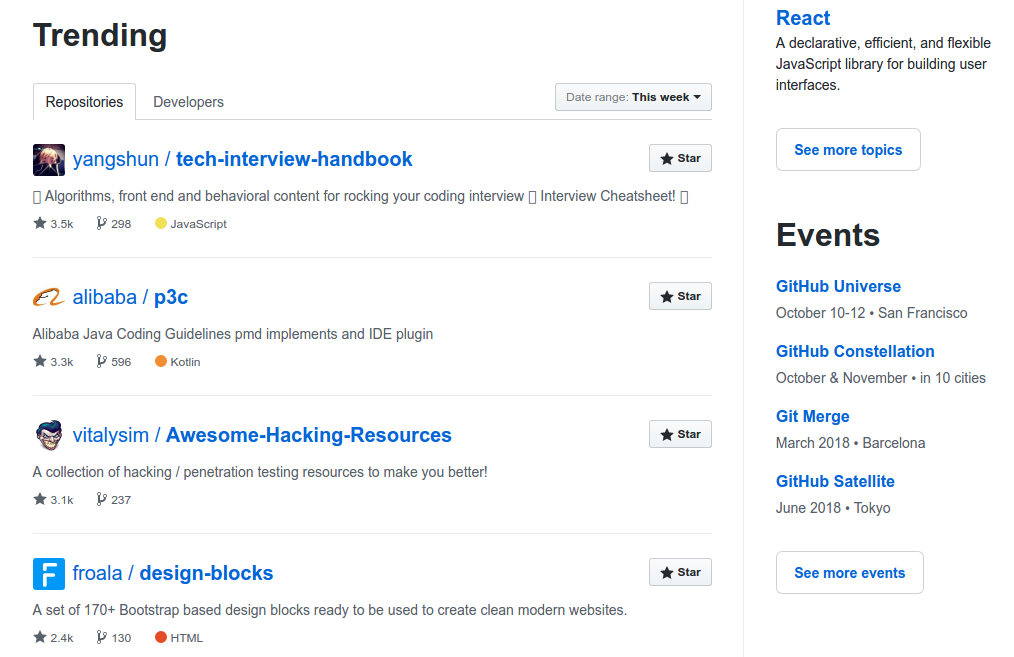Image resolution: width=1014 pixels, height=657 pixels.
Task: Switch to the Repositories tab
Action: (x=84, y=102)
